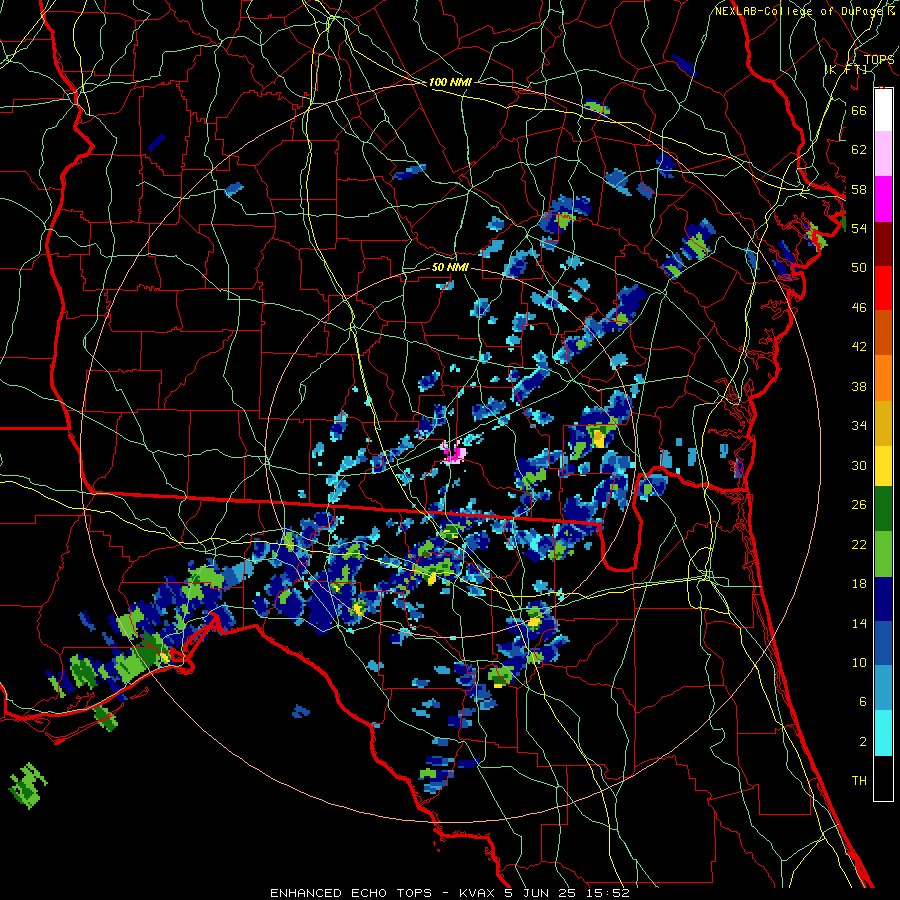Click the yellow 34 kft legend swatch
This screenshot has height=900, width=900.
[x=883, y=465]
